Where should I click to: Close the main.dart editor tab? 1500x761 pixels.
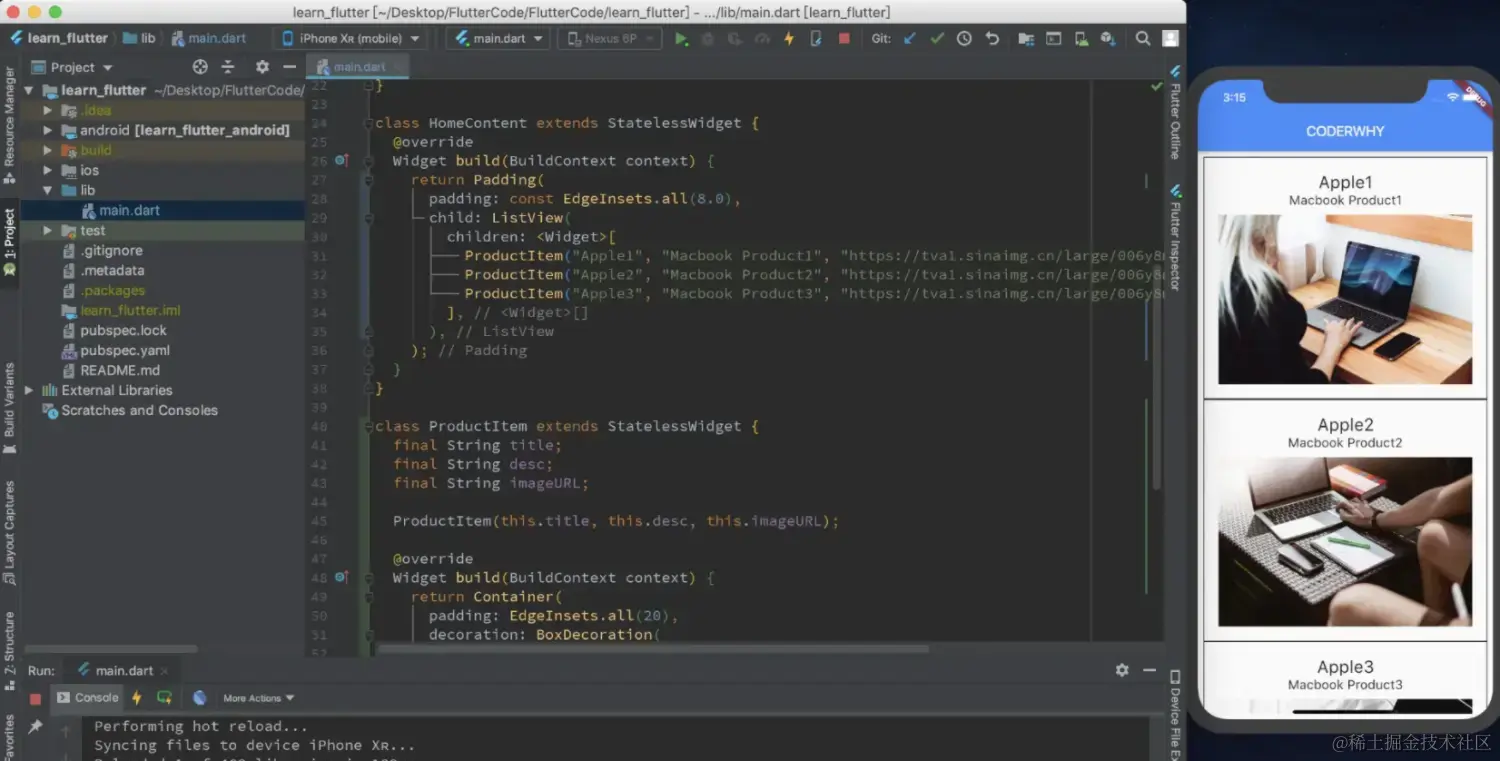point(398,67)
